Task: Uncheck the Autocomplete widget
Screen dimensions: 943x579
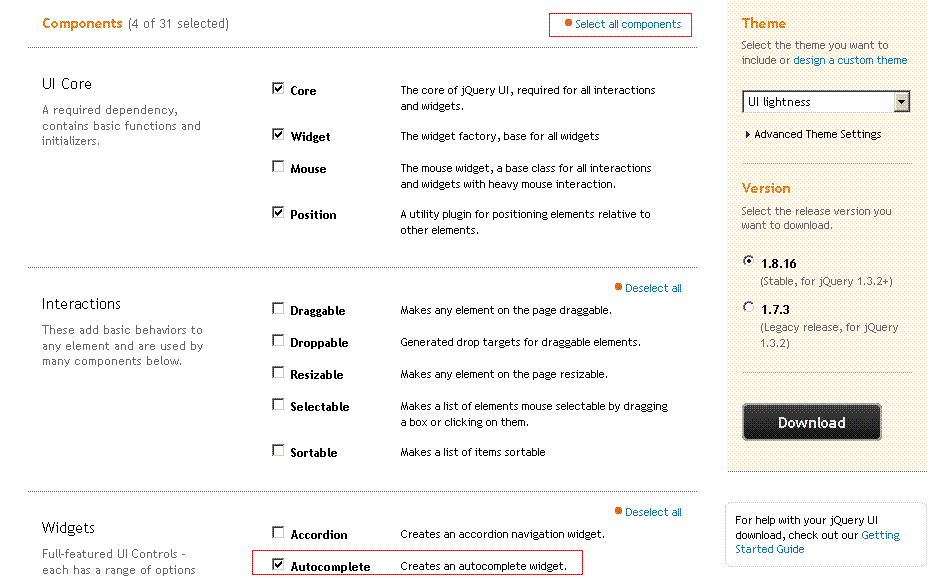Action: (278, 563)
